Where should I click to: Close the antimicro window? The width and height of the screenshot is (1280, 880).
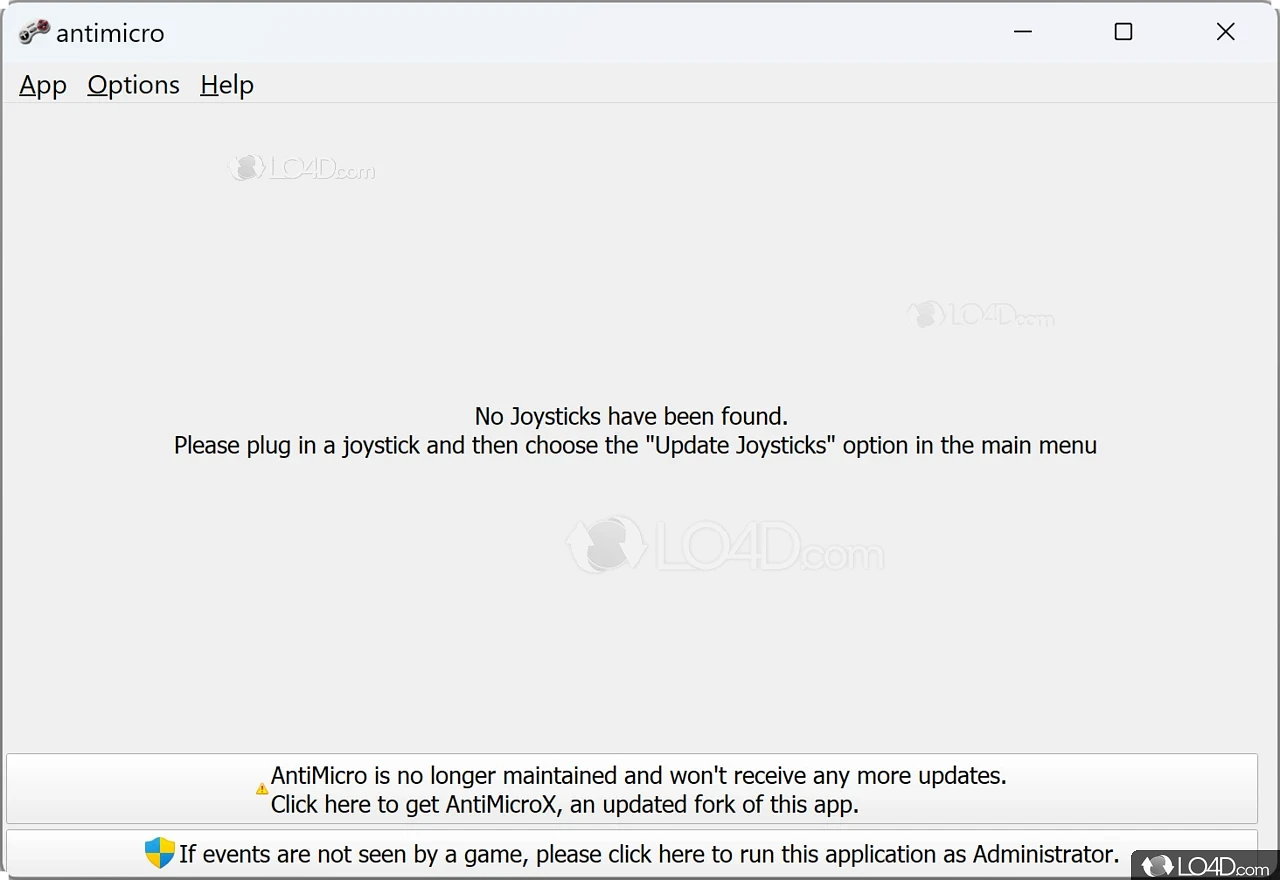pyautogui.click(x=1225, y=32)
